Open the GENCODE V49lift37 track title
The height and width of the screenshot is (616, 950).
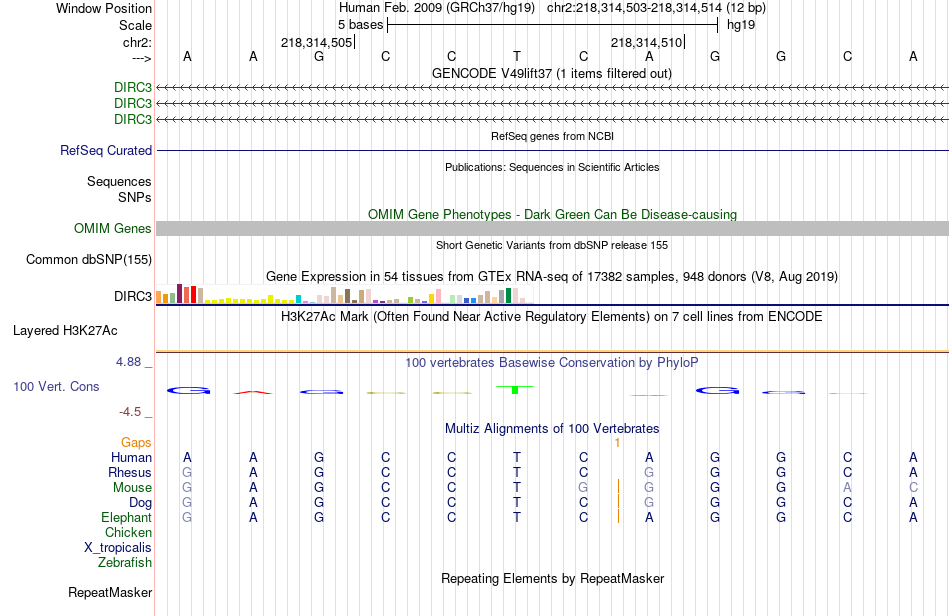pyautogui.click(x=551, y=73)
